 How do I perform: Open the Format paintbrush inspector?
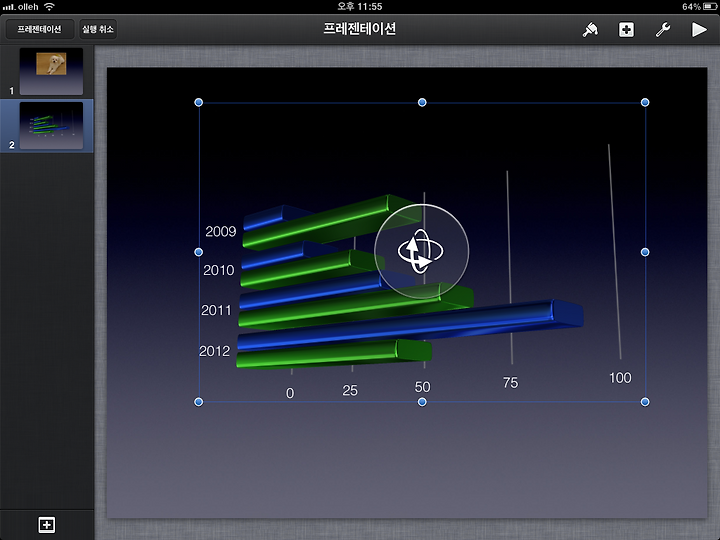[x=590, y=30]
